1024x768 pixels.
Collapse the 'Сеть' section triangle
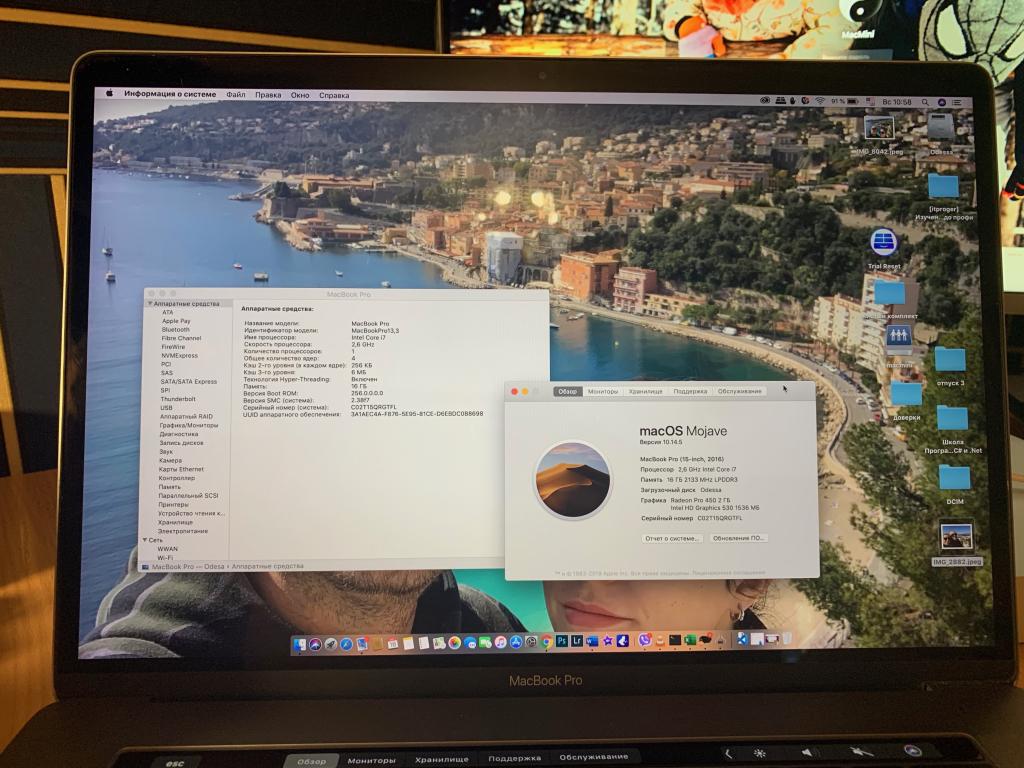pyautogui.click(x=144, y=540)
